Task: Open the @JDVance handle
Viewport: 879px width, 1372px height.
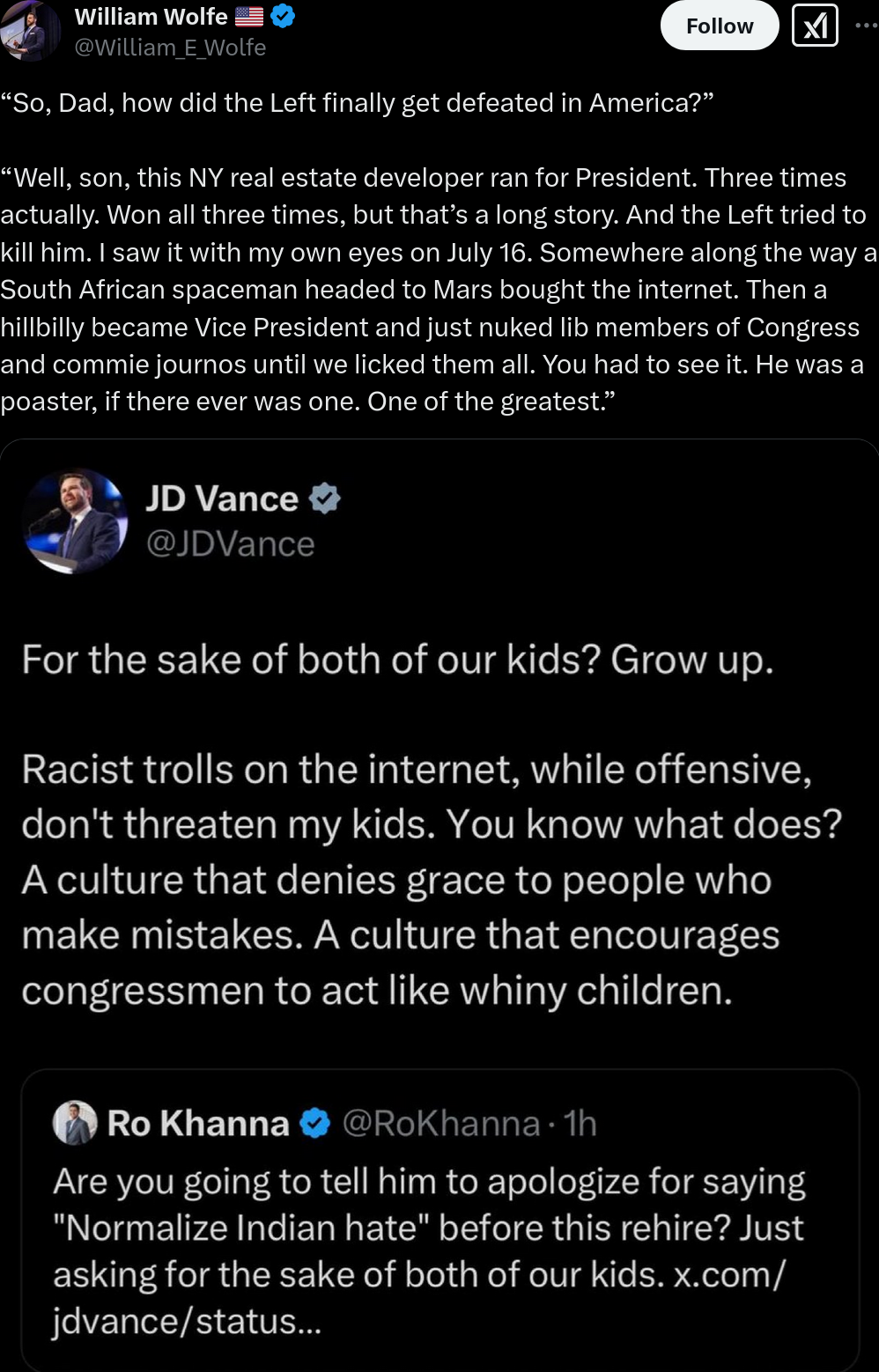Action: [230, 544]
